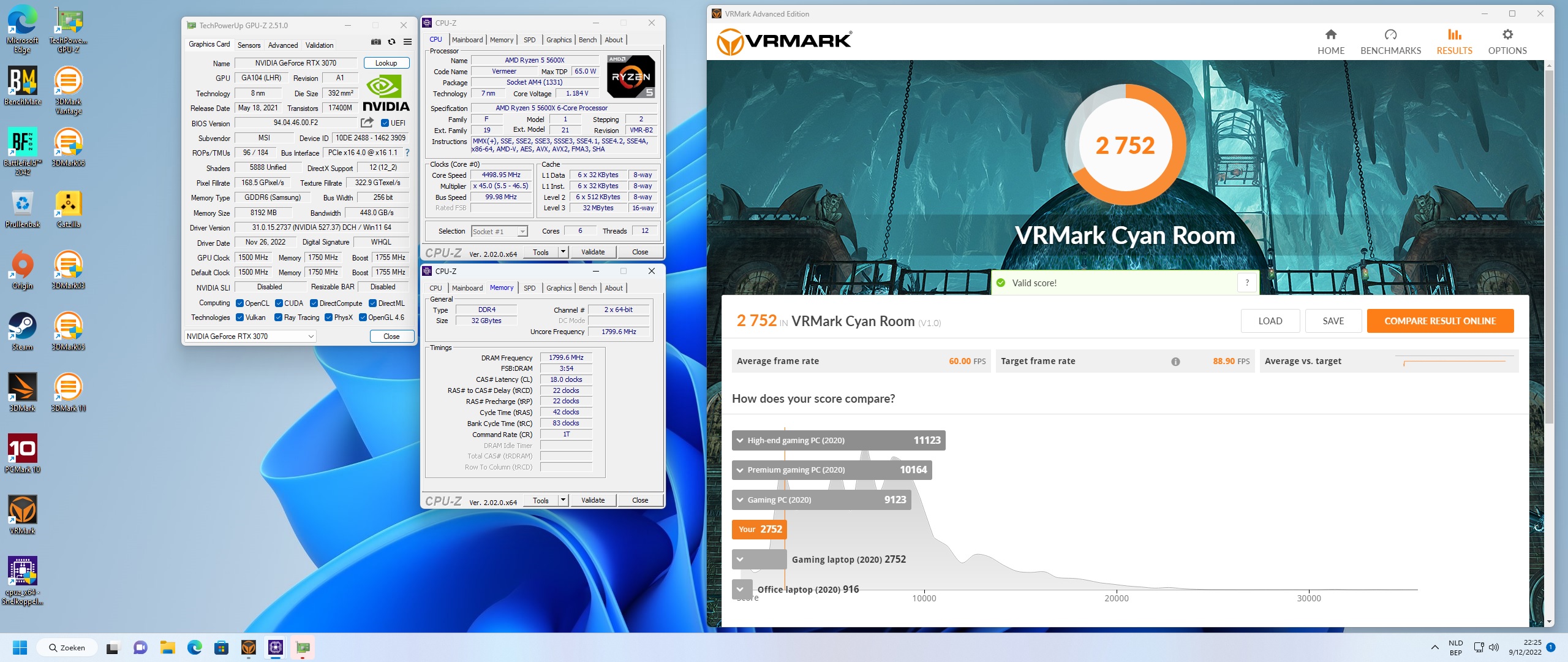The image size is (1568, 662).
Task: Toggle the DirectCompute checkbox
Action: [x=314, y=303]
